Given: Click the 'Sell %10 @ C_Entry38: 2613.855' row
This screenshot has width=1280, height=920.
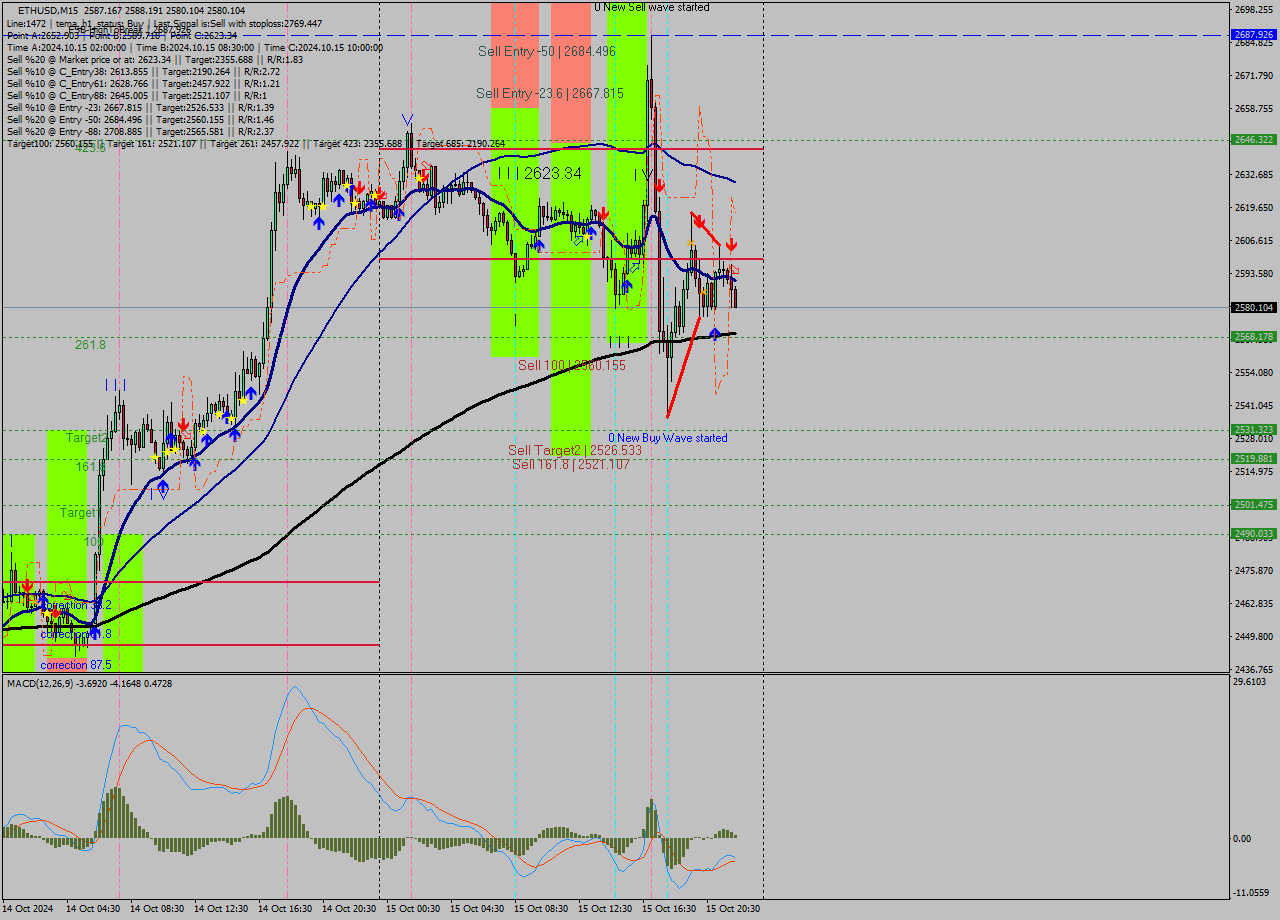Looking at the screenshot, I should click(x=143, y=71).
